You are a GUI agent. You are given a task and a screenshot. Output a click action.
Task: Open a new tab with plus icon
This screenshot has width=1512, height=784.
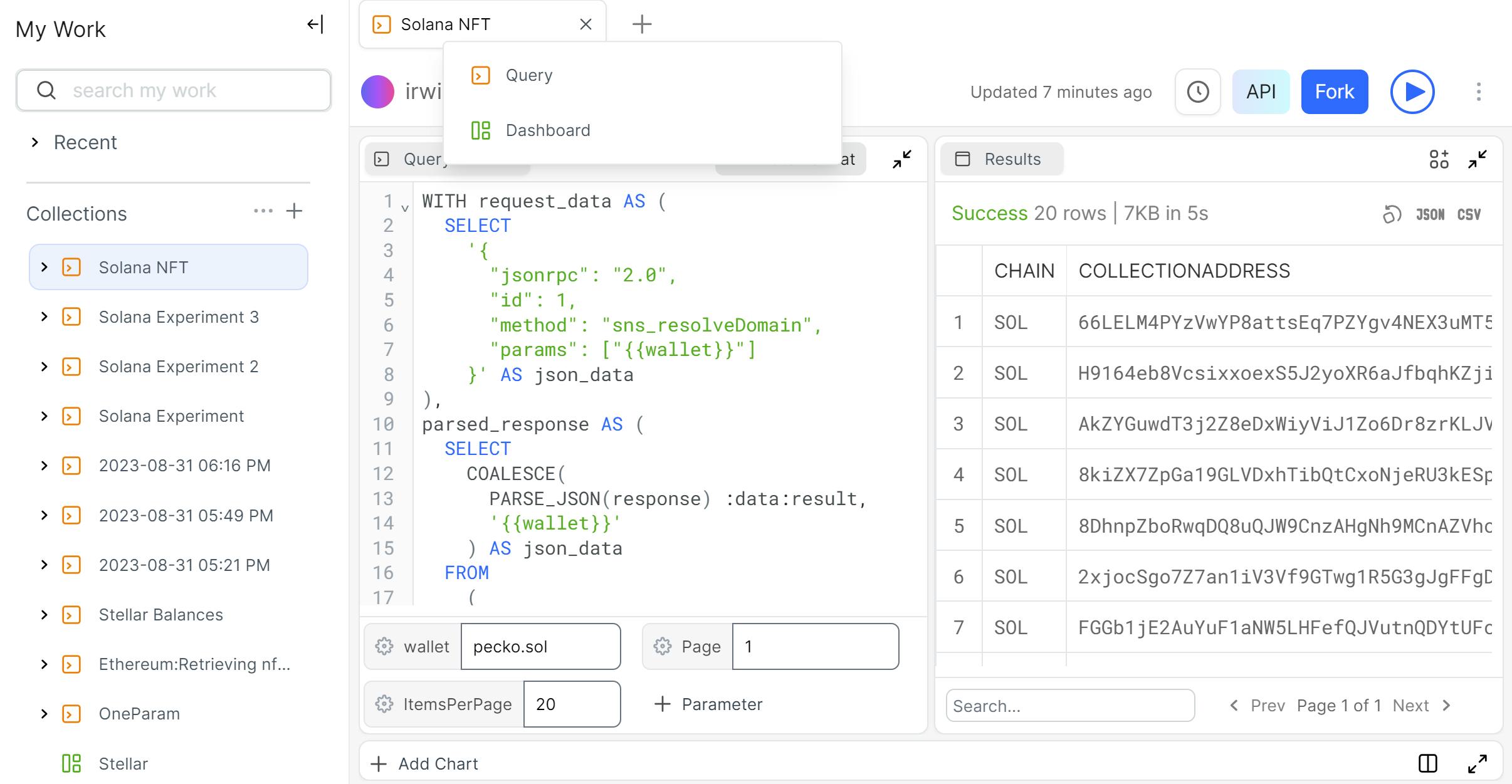(642, 24)
